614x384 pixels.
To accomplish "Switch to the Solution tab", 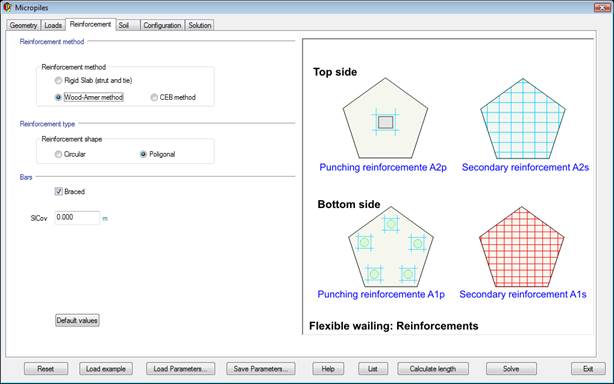I will pos(200,25).
